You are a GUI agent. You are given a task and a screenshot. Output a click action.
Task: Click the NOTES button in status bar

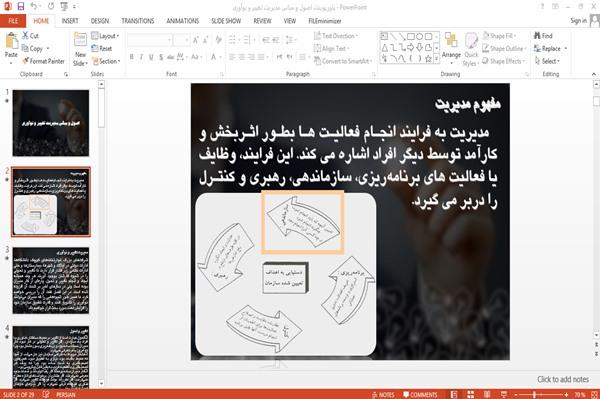[x=383, y=394]
